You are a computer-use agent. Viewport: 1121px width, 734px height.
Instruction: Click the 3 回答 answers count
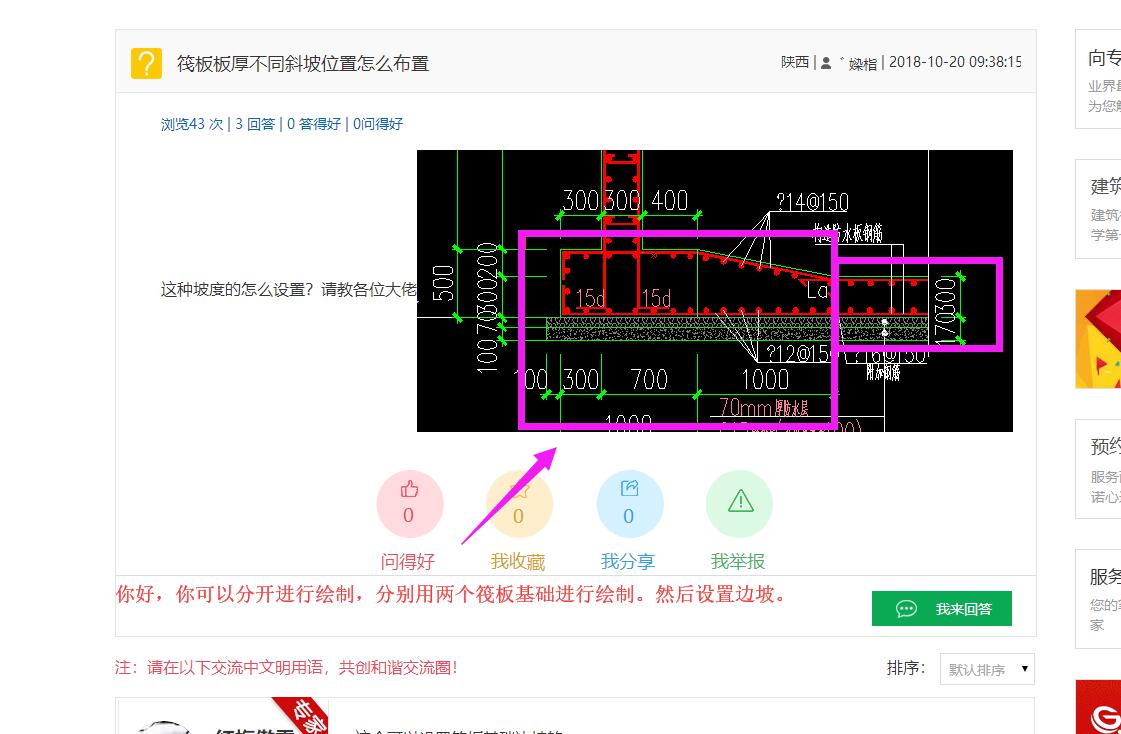pos(255,124)
